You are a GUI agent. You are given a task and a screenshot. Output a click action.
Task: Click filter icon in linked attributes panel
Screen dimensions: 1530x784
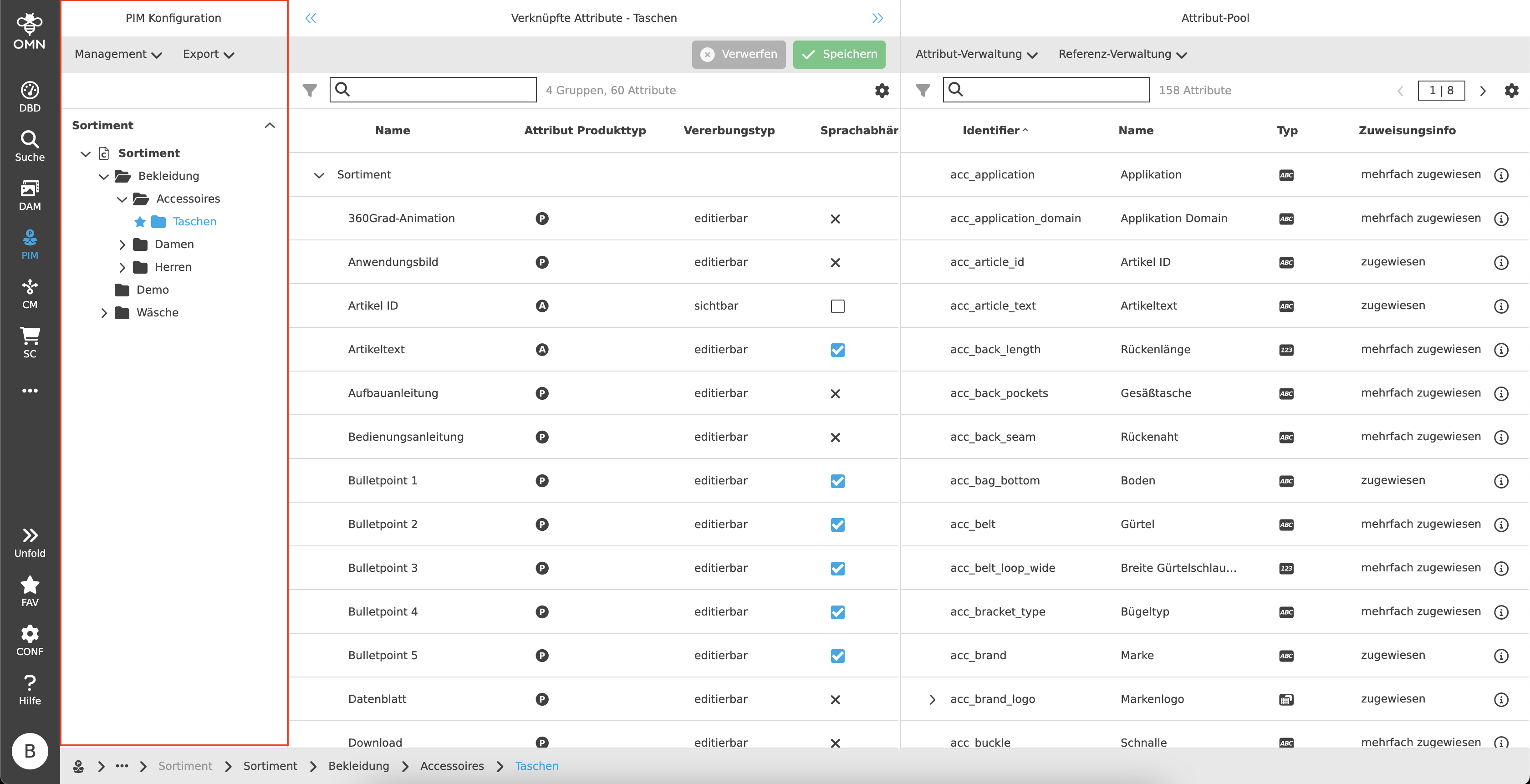[310, 90]
